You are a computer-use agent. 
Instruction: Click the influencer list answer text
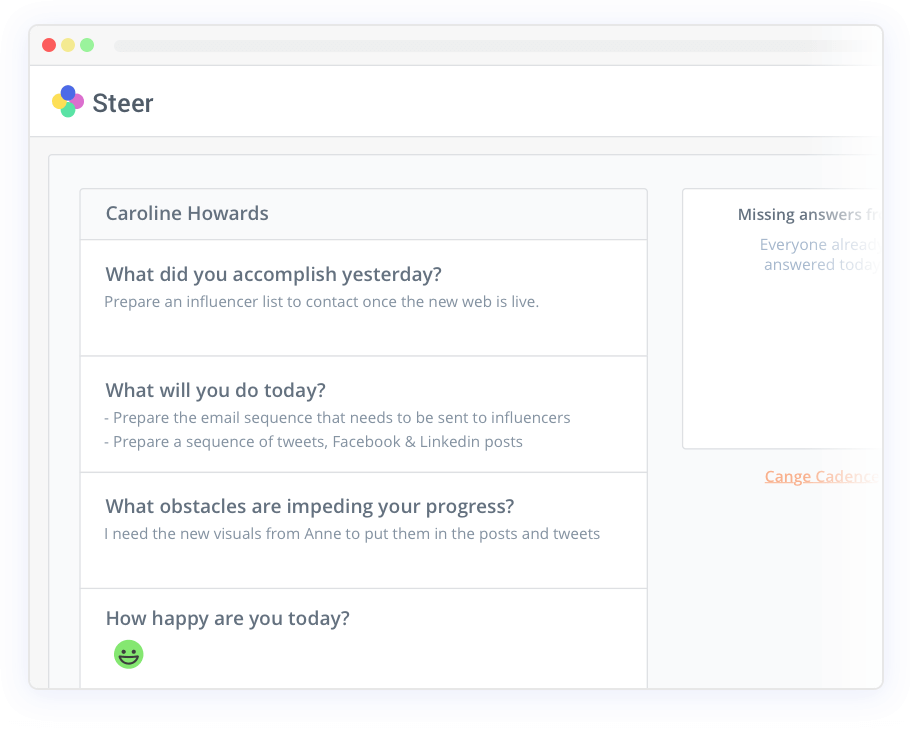pyautogui.click(x=322, y=302)
